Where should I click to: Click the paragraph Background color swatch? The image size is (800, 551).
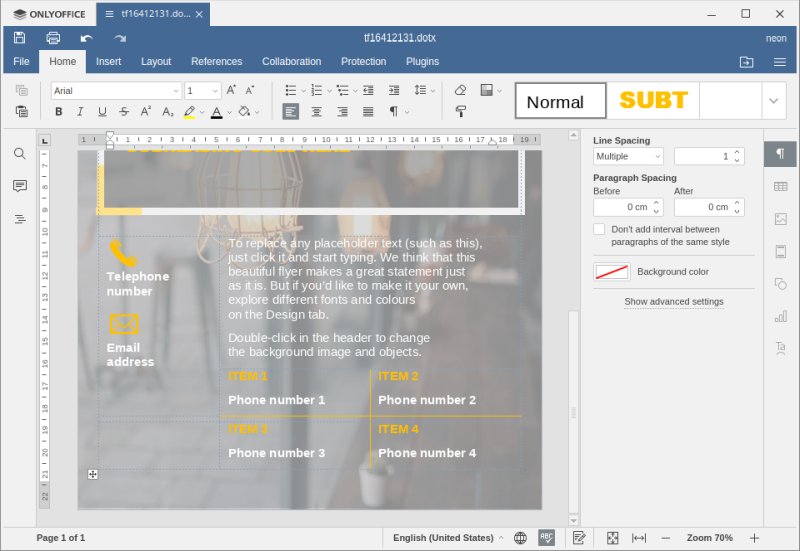[x=611, y=271]
